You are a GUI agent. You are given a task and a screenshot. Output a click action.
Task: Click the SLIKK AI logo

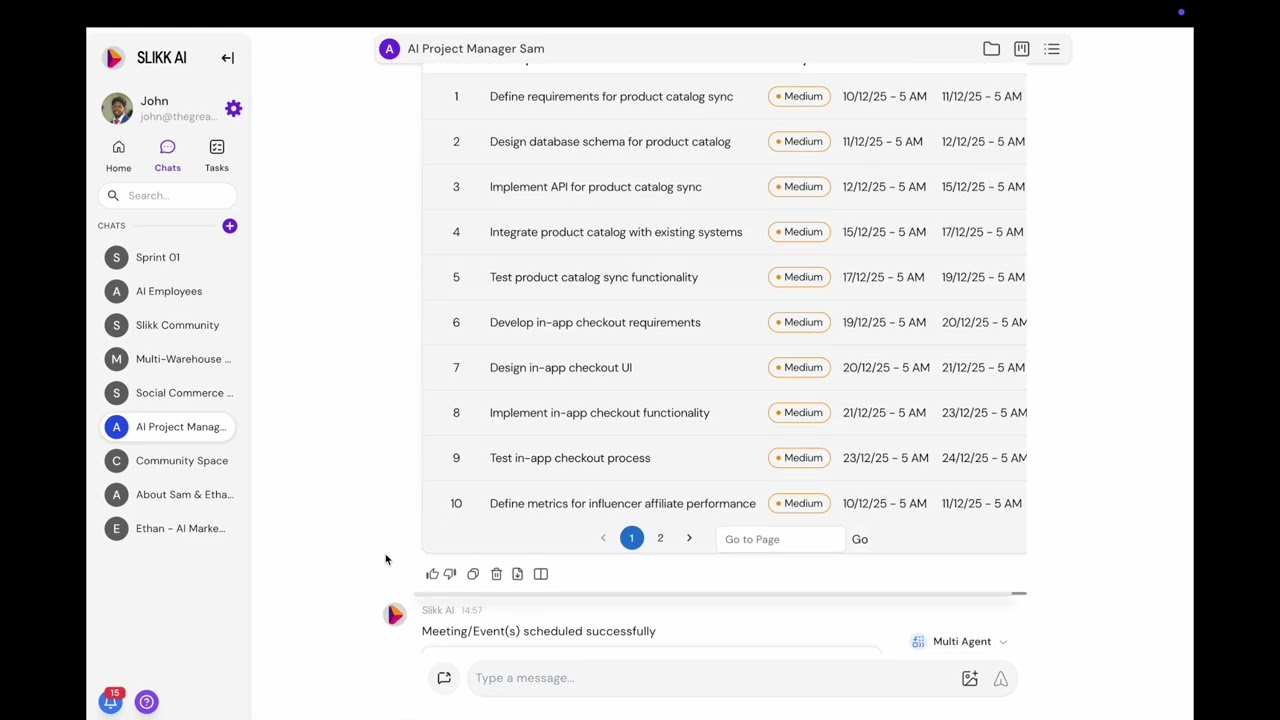tap(145, 58)
